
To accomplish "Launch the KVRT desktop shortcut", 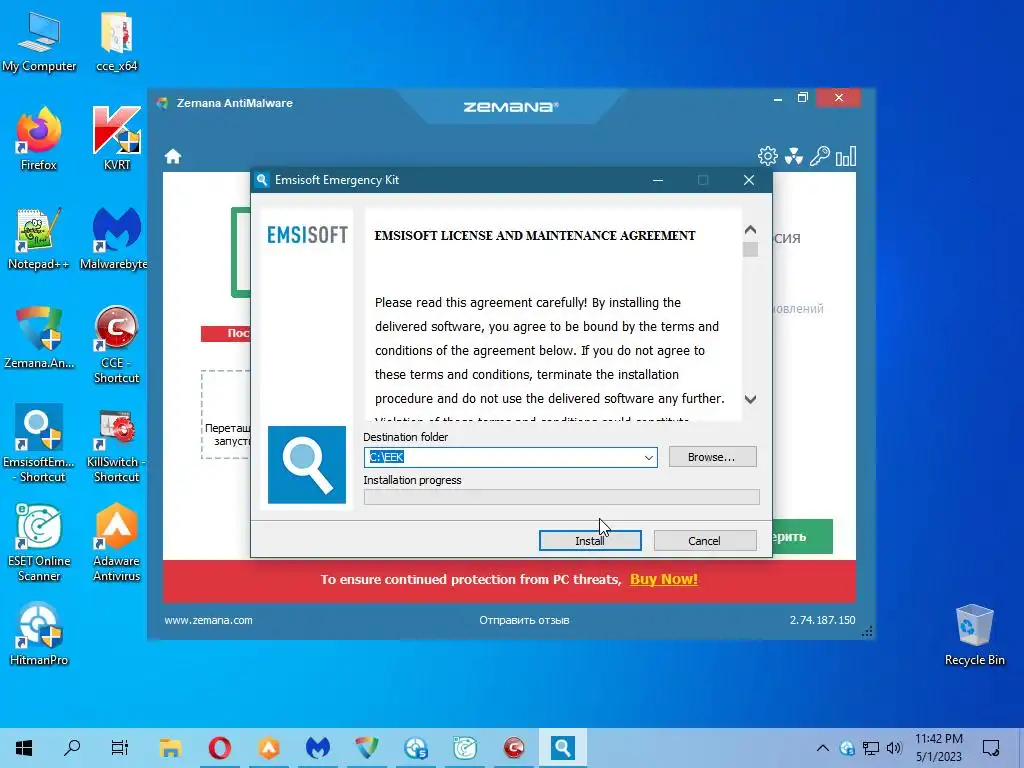I will click(116, 139).
